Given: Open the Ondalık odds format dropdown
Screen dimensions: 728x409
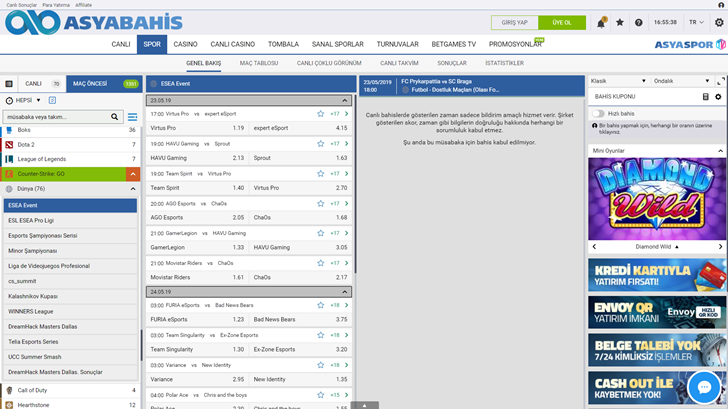Looking at the screenshot, I should (x=681, y=81).
